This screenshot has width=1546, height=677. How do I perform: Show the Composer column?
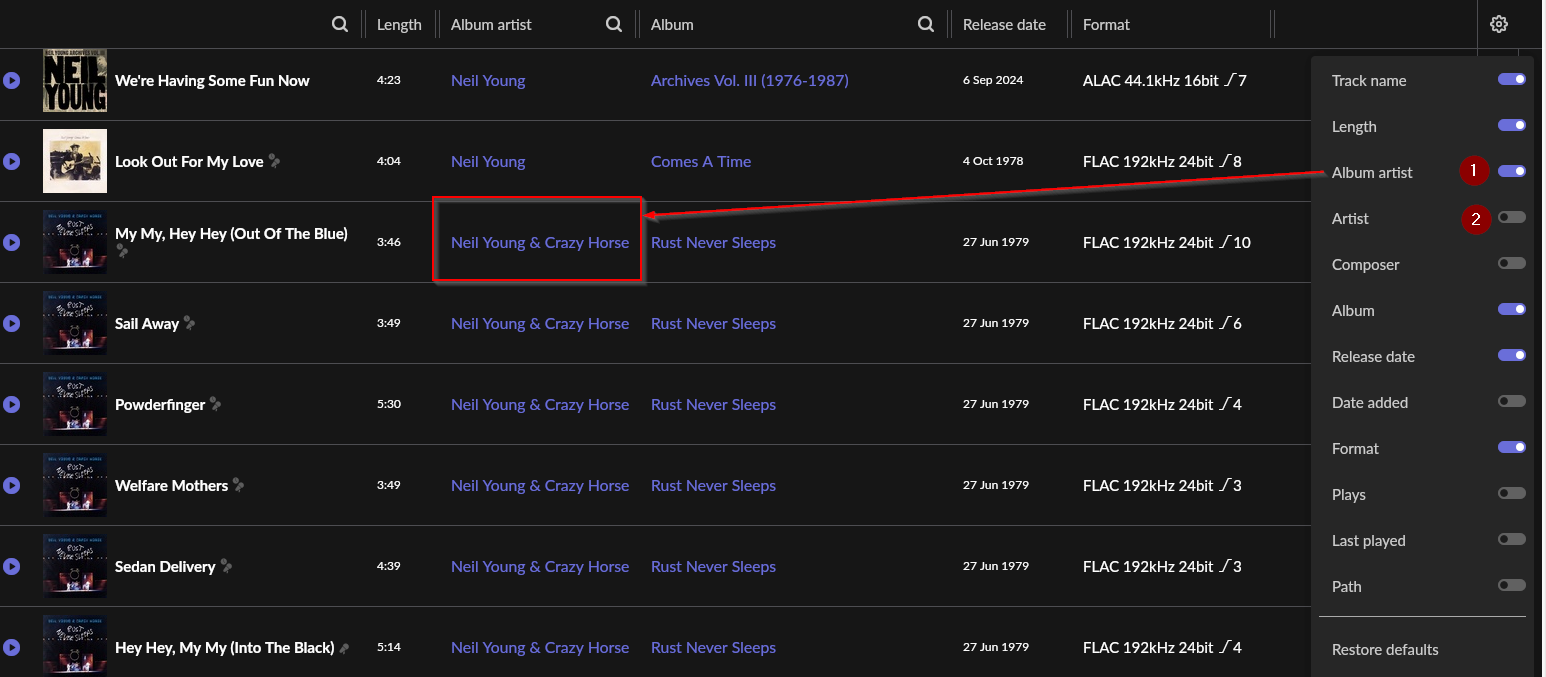click(x=1512, y=264)
